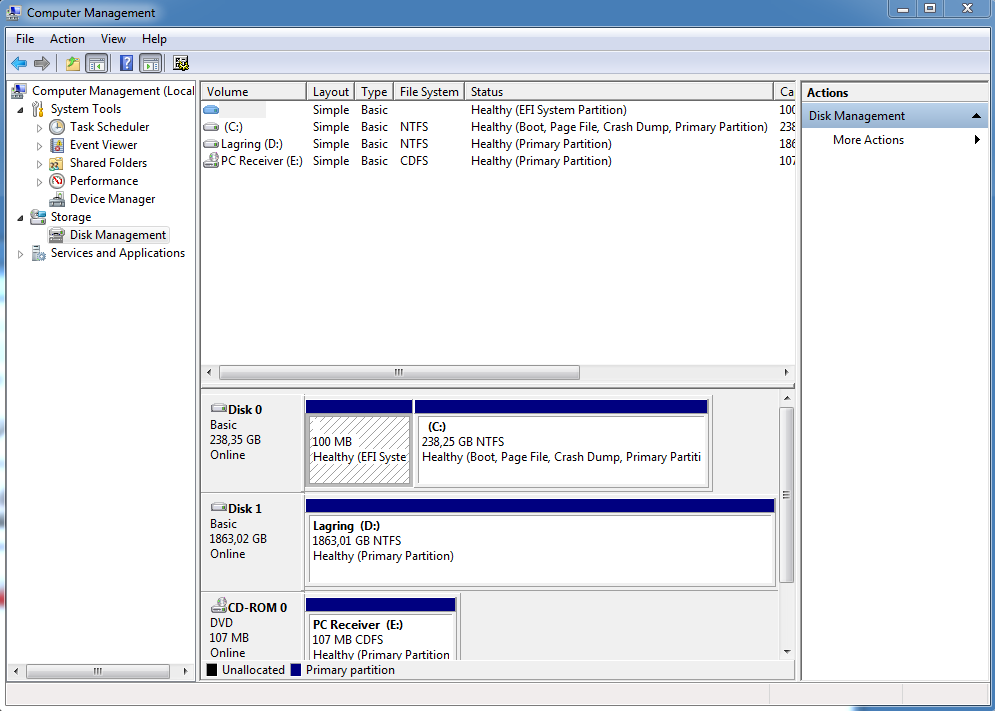
Task: Click the Disk 0 drive icon
Action: (219, 408)
